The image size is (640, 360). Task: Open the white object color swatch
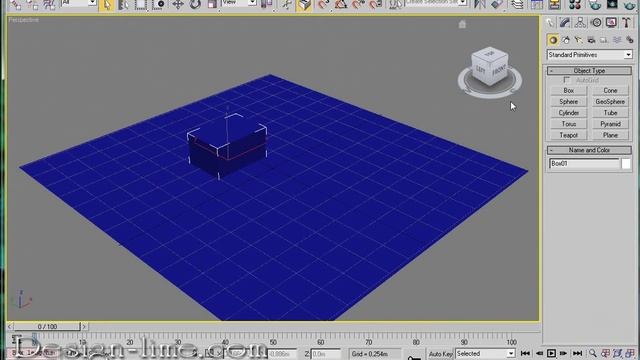tap(626, 164)
